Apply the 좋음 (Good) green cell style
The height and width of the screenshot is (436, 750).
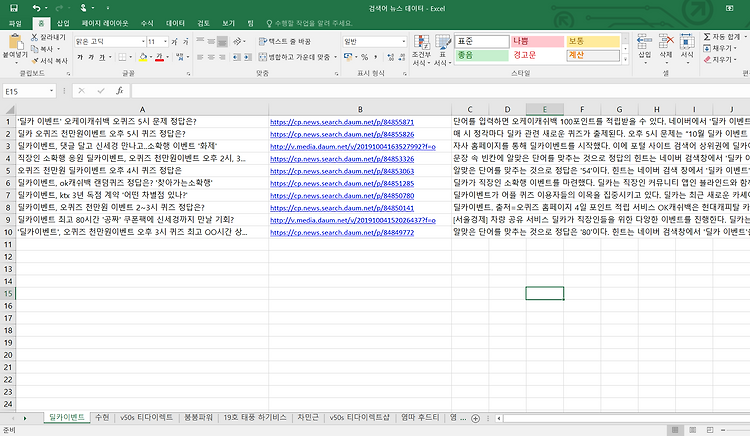(x=481, y=55)
